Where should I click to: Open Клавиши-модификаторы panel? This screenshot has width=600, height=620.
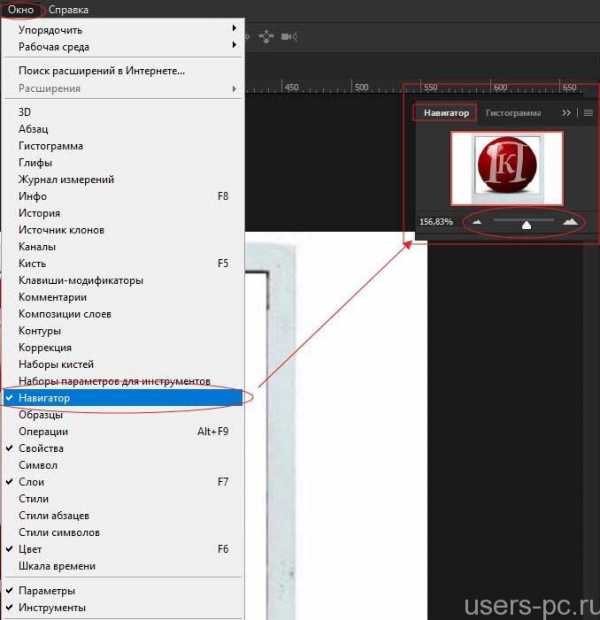click(x=123, y=280)
